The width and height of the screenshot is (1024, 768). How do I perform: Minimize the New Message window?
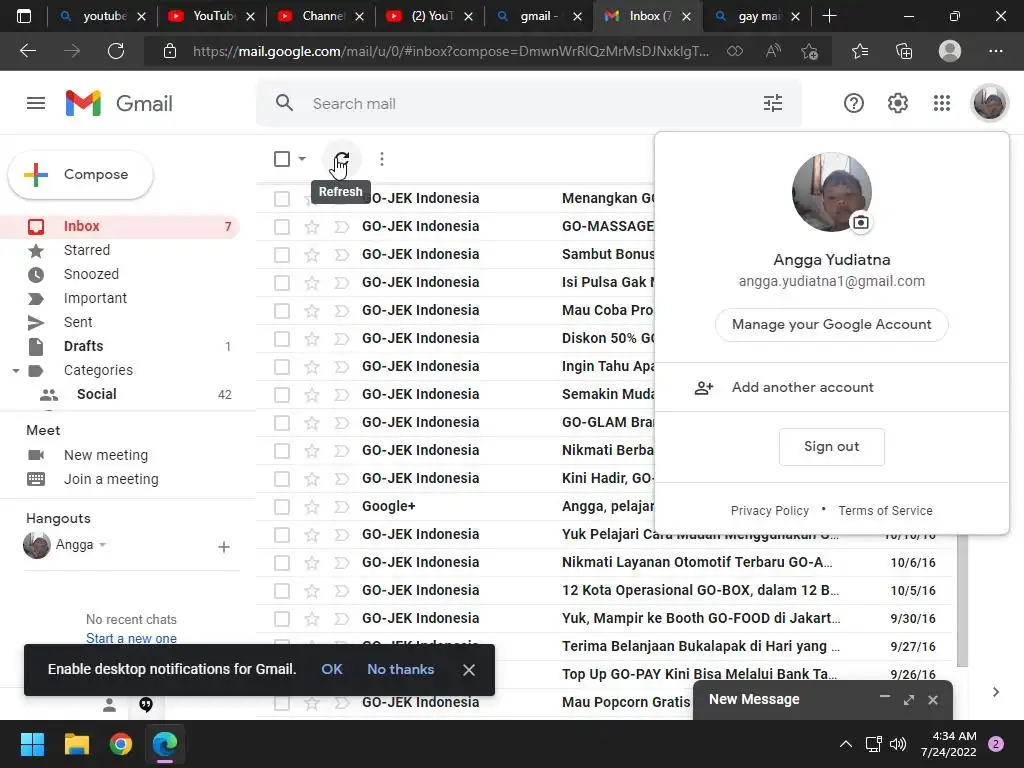coord(884,697)
